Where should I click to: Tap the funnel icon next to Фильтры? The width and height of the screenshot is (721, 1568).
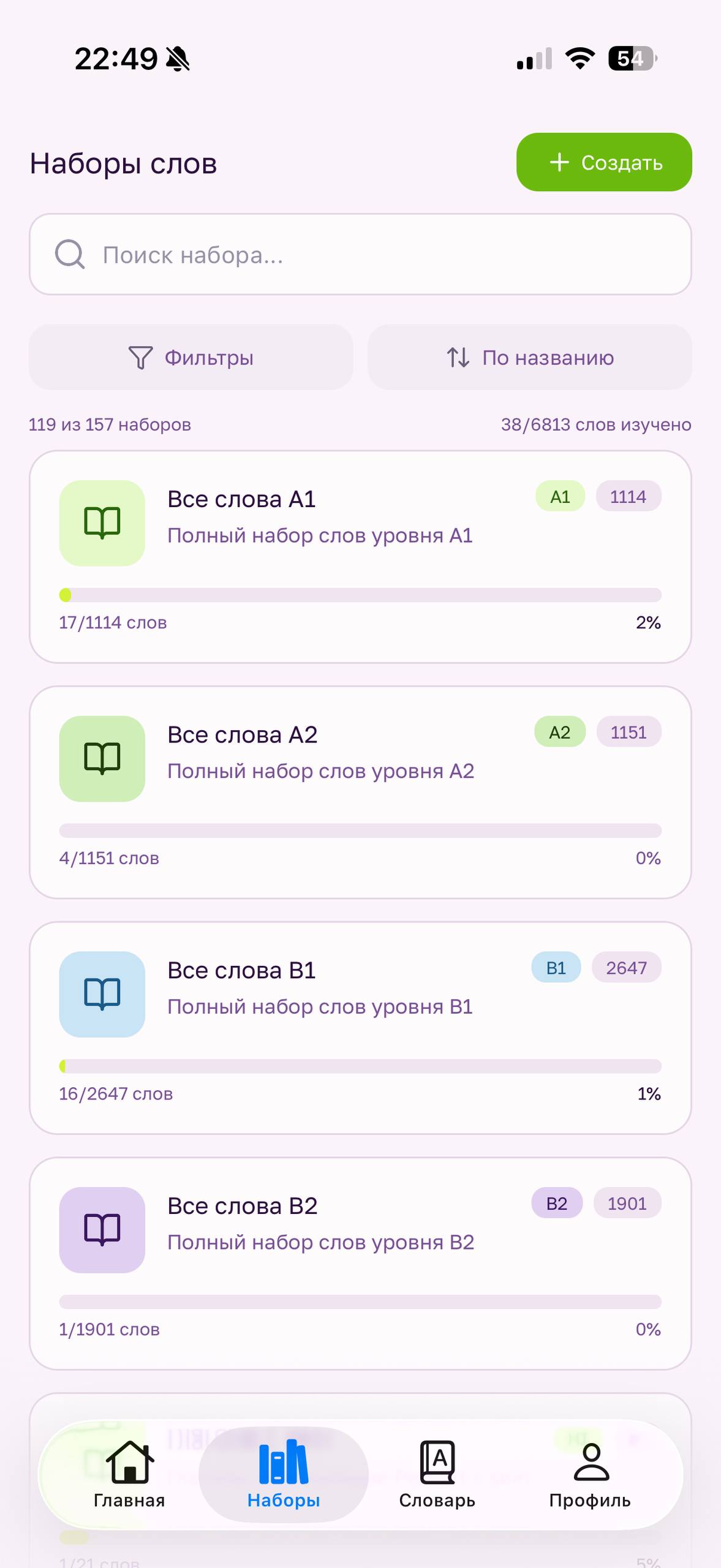(x=140, y=358)
